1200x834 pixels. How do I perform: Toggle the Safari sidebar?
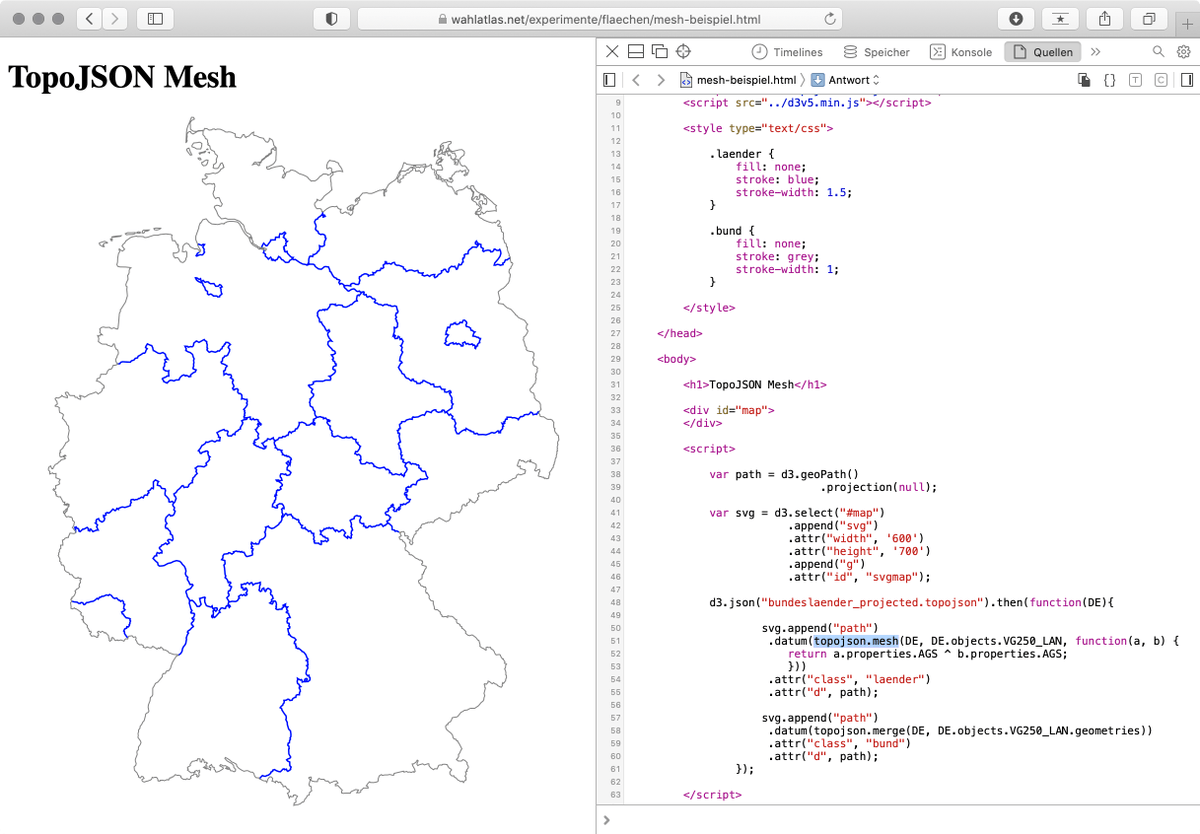tap(155, 19)
